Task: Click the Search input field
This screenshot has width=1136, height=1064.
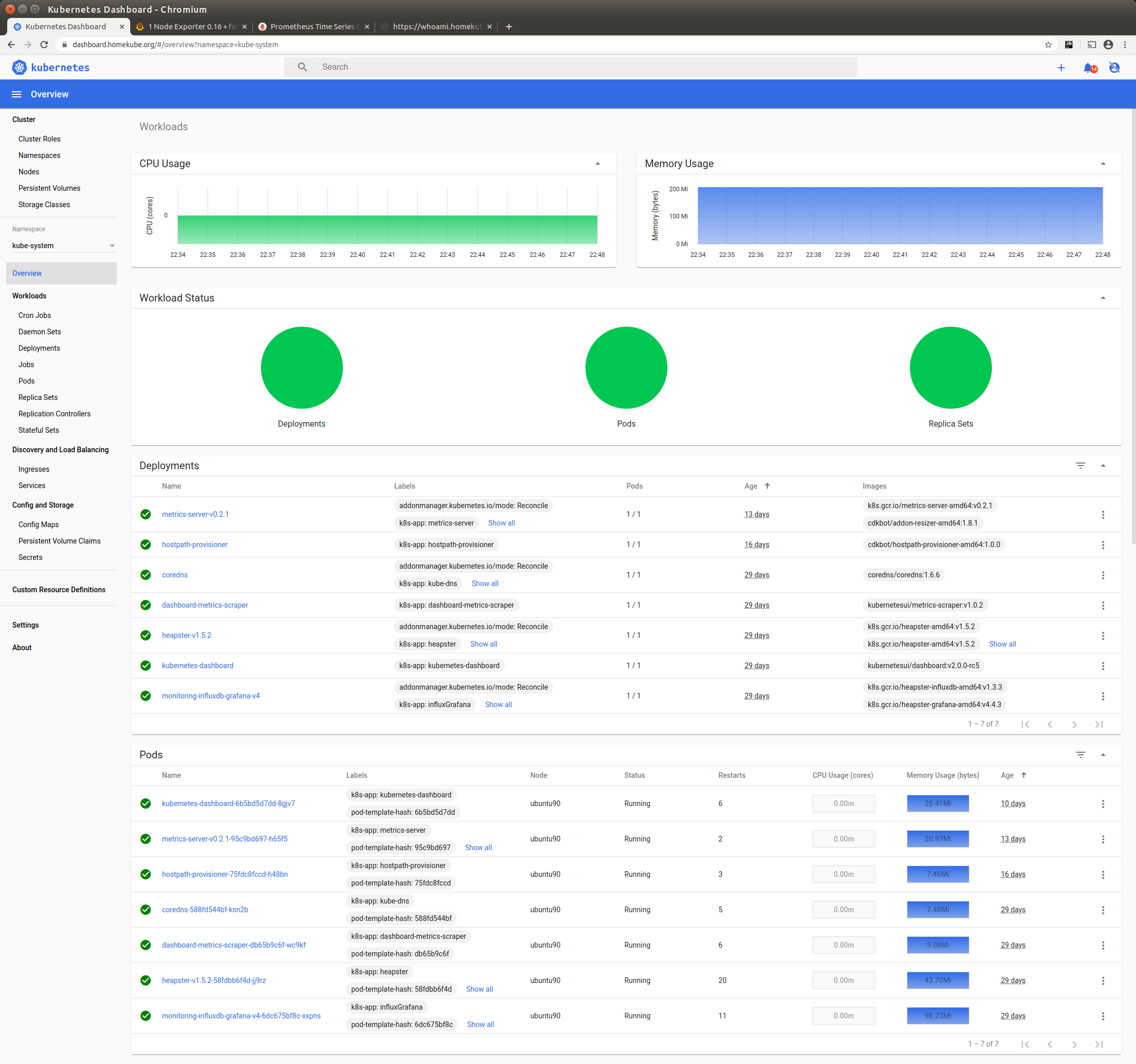Action: (x=570, y=67)
